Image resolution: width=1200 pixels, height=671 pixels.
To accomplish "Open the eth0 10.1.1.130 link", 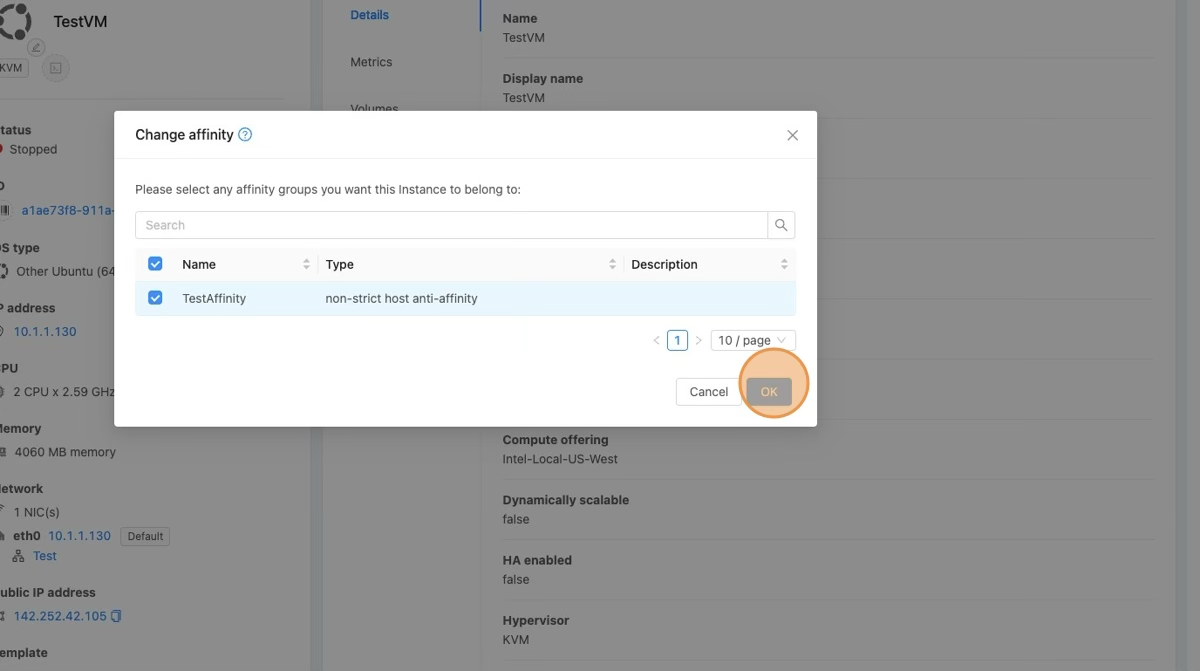I will 79,536.
